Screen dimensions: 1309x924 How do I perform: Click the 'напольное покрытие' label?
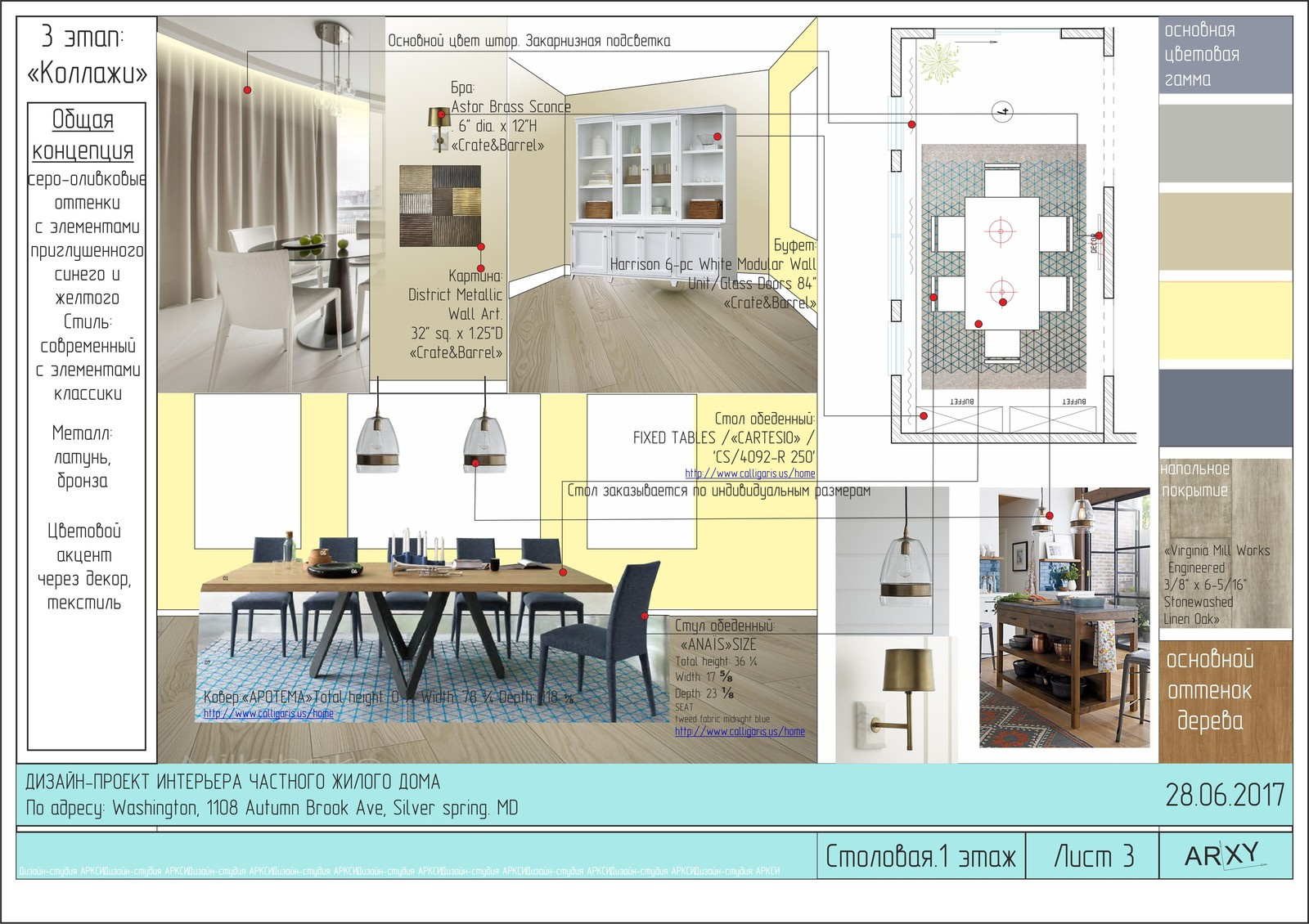(1195, 480)
